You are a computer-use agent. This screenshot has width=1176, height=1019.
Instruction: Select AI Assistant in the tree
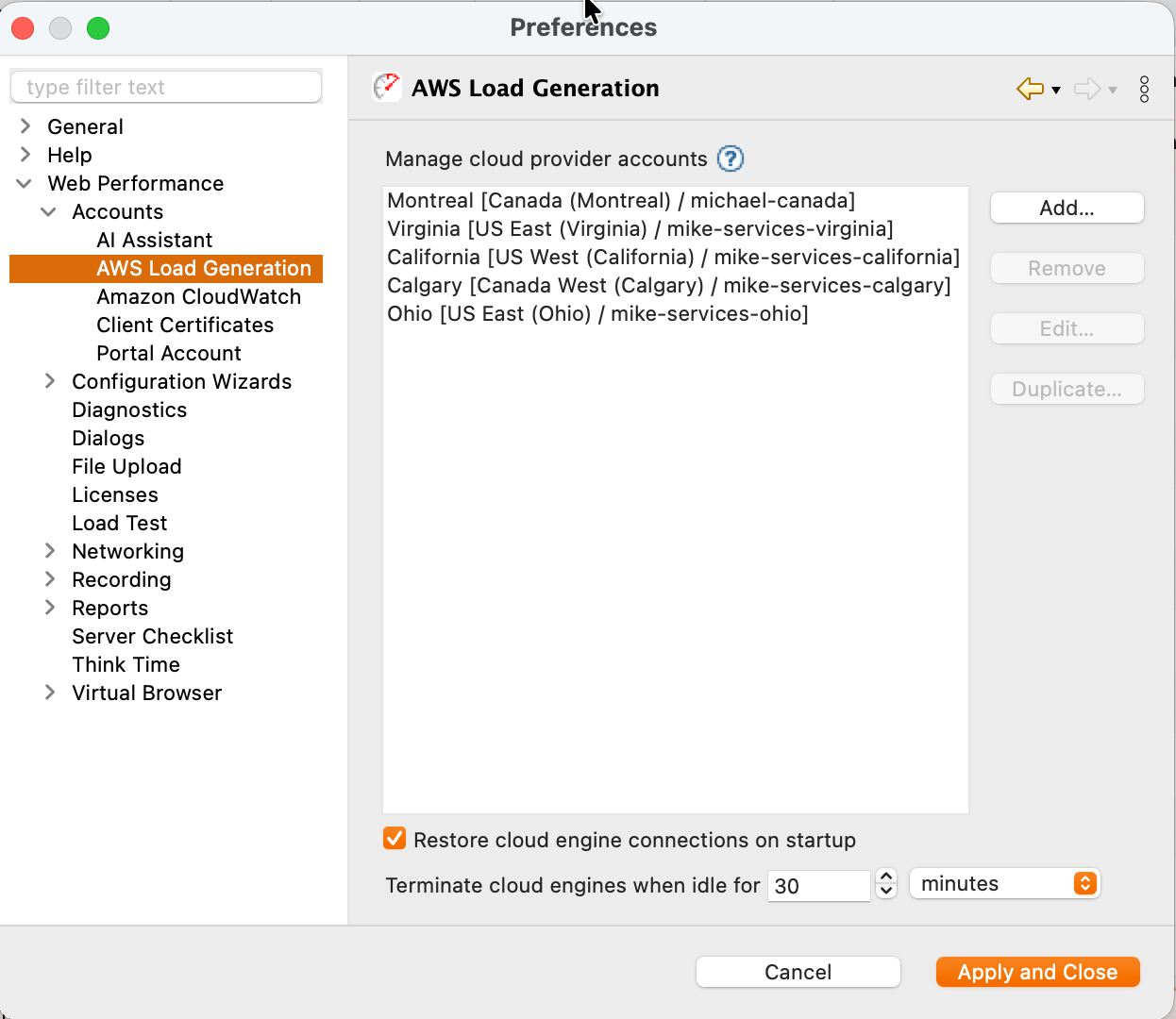click(155, 240)
